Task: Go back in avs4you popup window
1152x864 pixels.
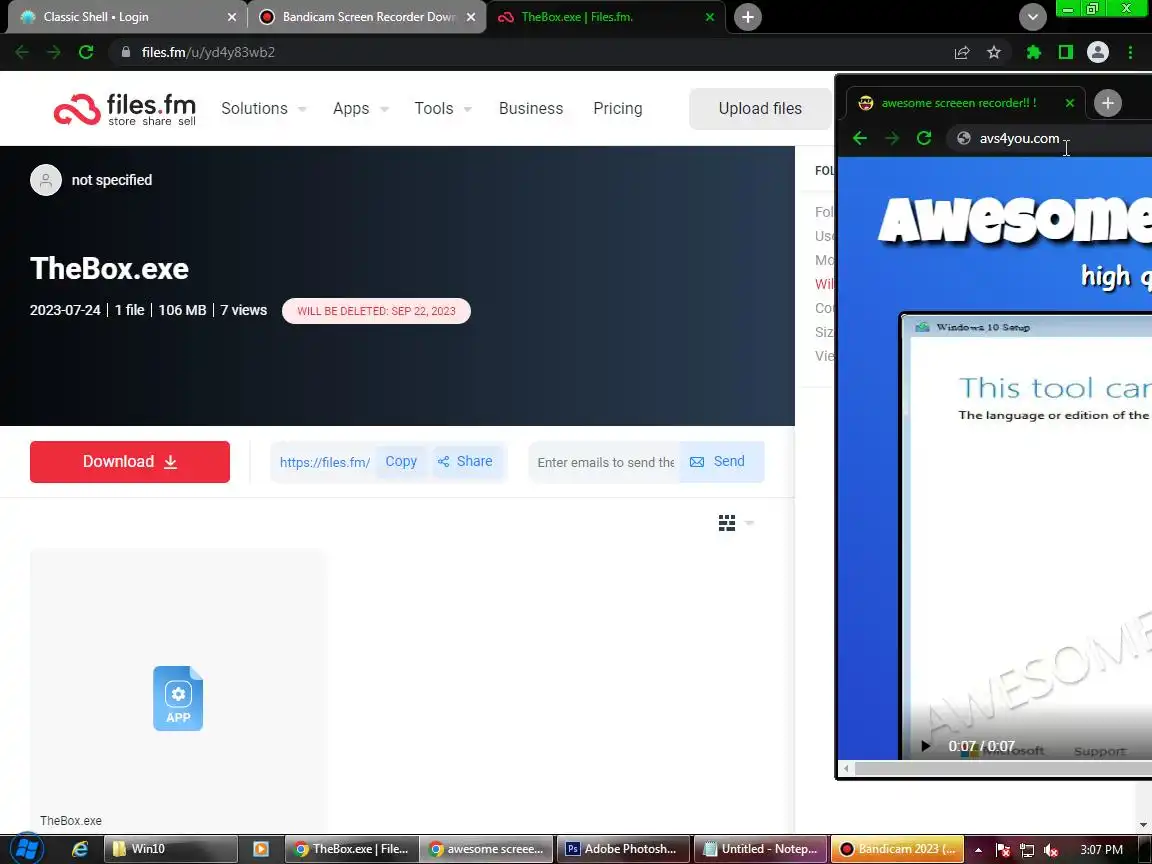Action: [860, 138]
